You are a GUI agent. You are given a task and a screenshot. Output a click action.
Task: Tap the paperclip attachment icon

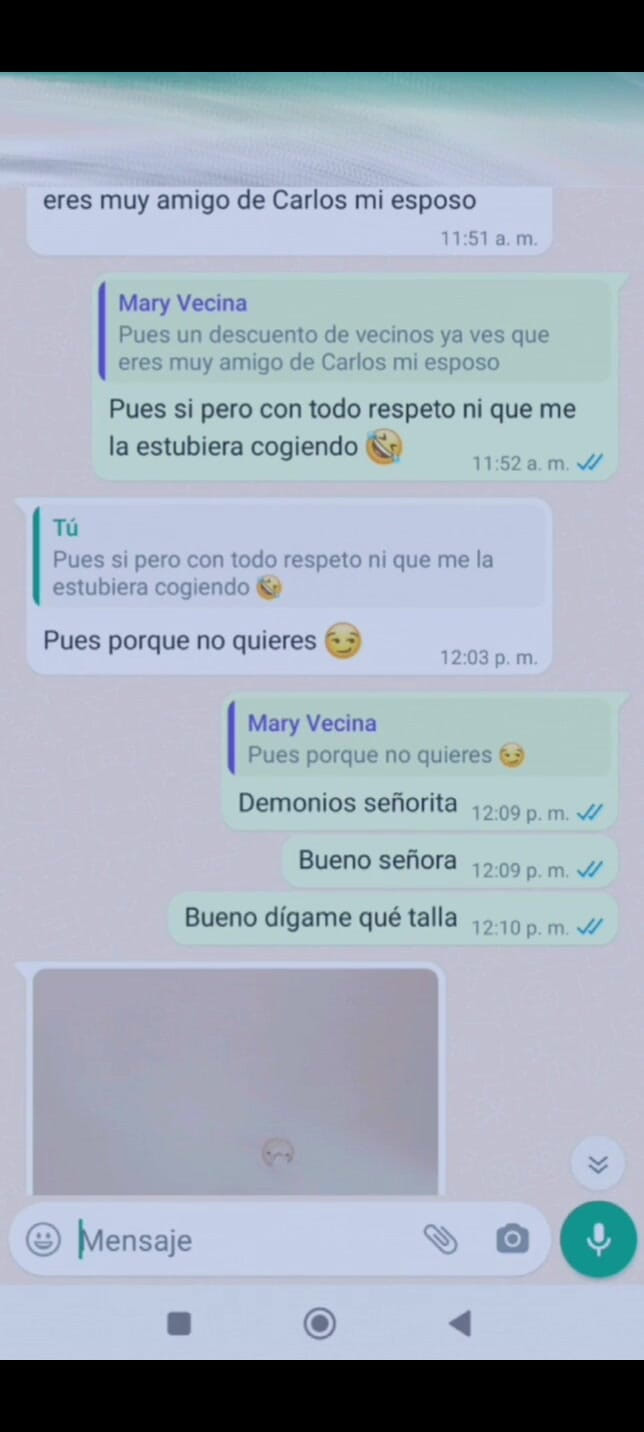click(440, 1240)
